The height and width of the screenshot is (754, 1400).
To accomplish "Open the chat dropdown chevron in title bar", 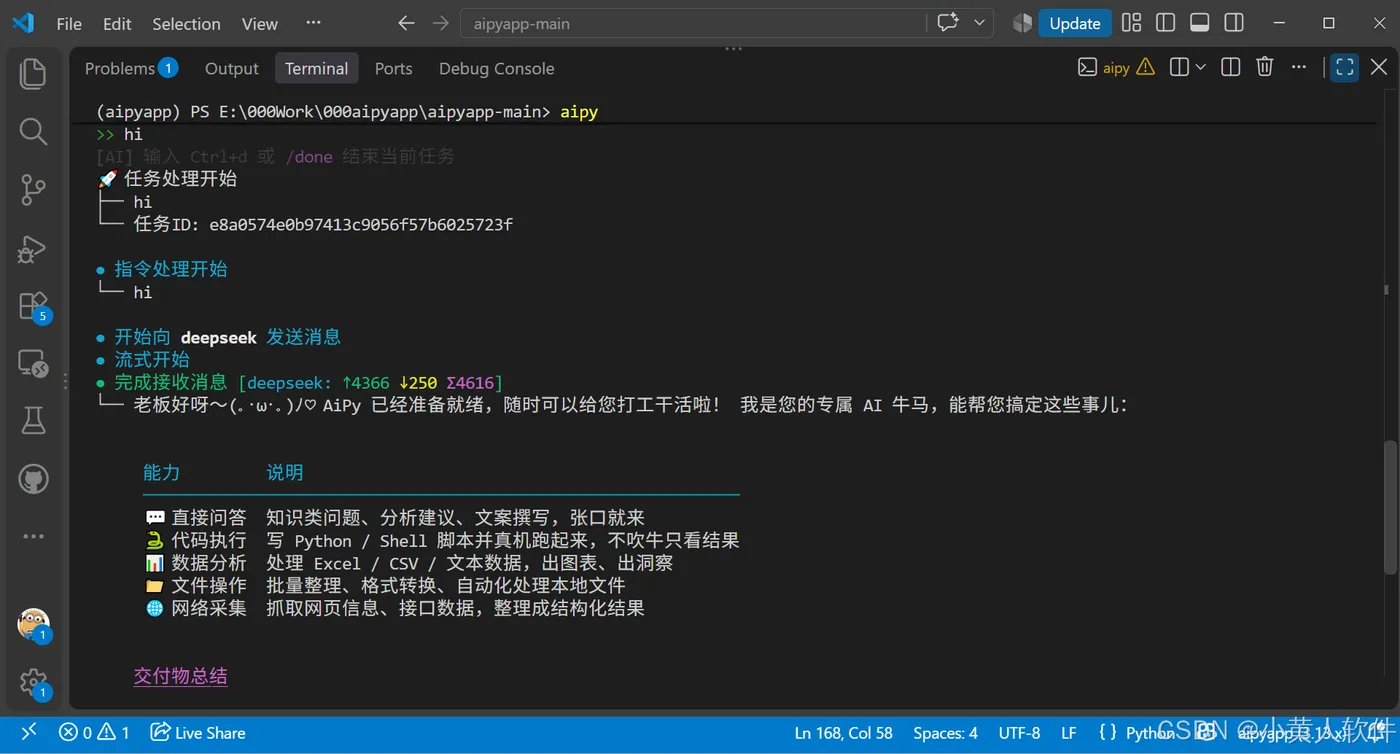I will click(979, 23).
